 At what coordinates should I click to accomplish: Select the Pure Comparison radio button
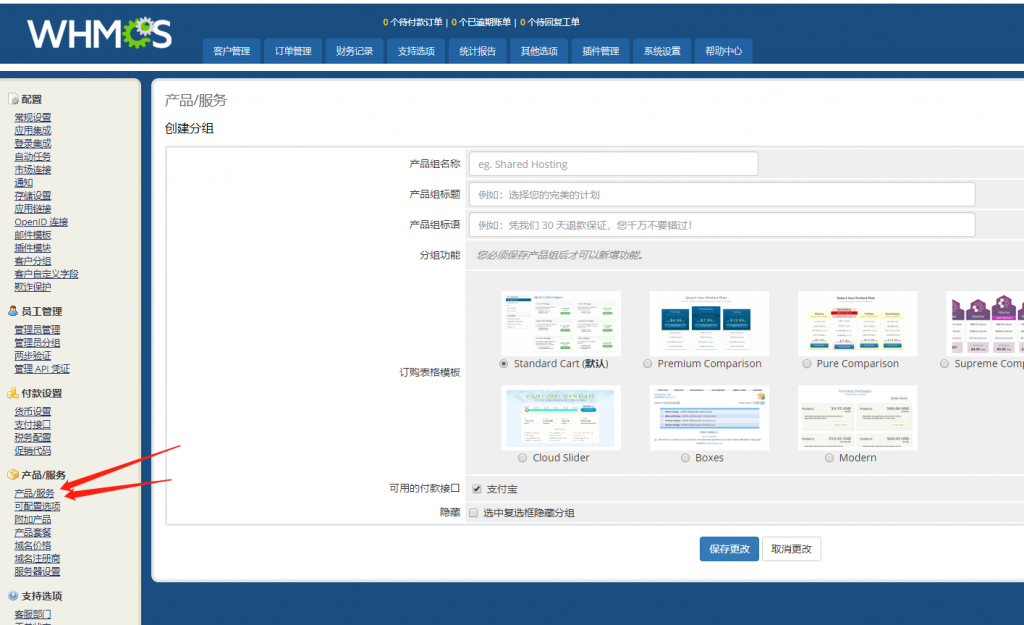coord(805,364)
